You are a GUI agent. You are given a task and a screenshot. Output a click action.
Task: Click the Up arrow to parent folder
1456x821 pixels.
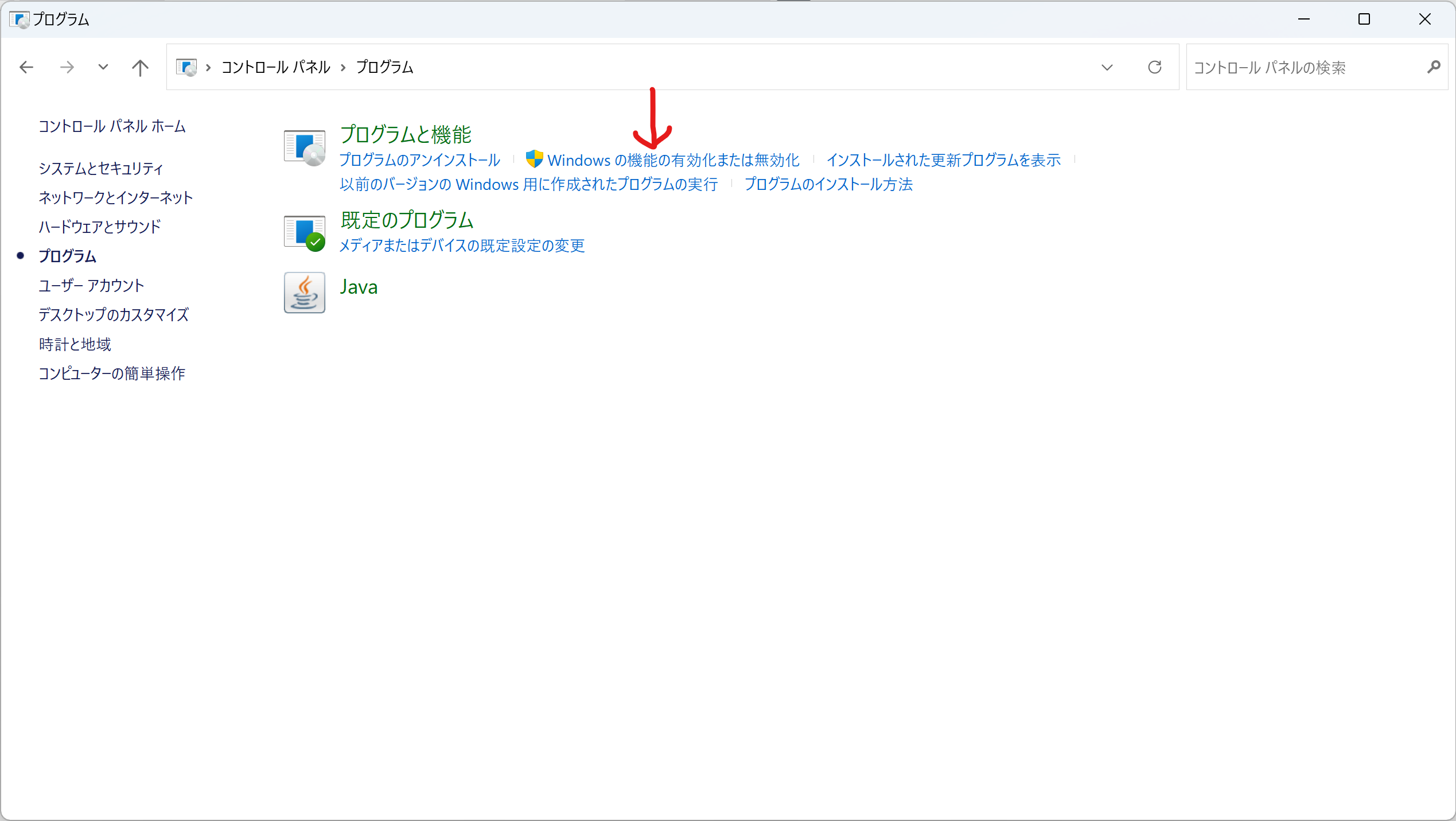(140, 67)
